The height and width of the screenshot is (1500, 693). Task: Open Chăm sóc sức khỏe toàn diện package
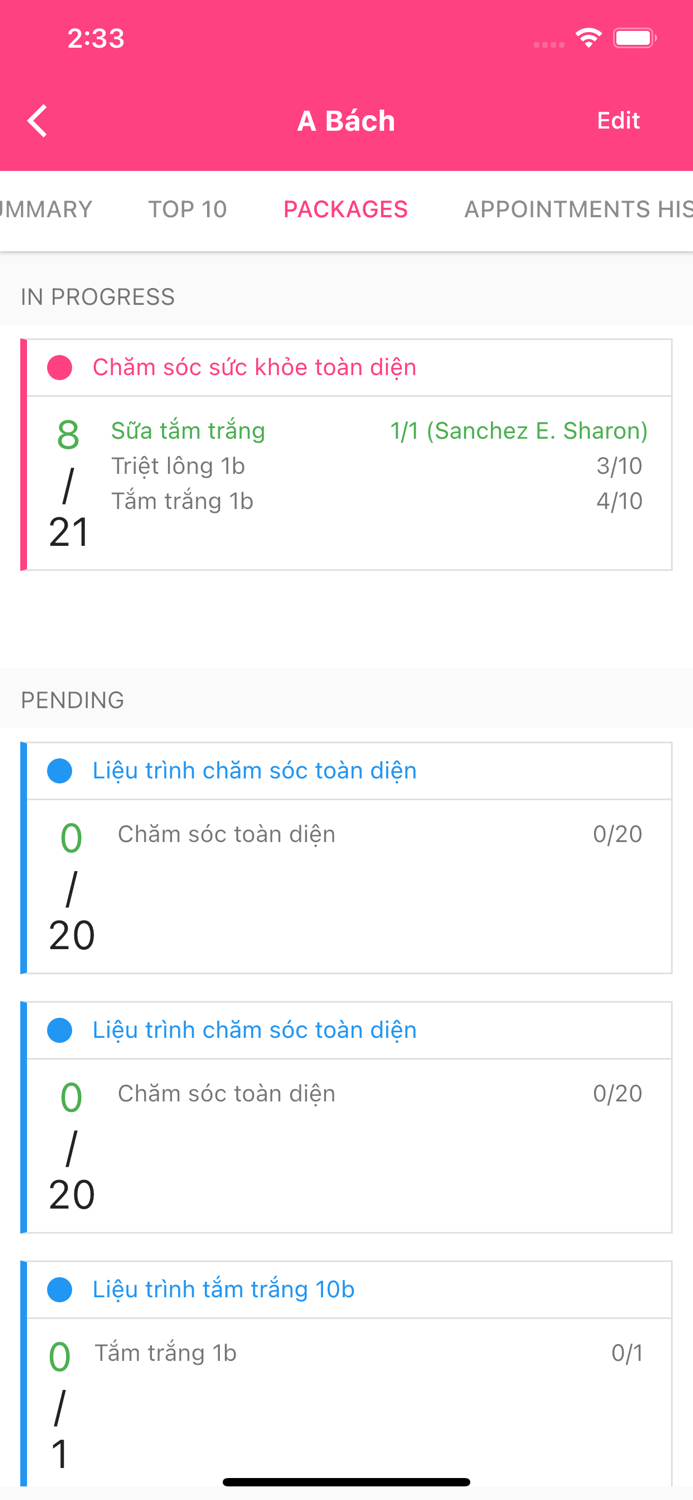click(254, 368)
